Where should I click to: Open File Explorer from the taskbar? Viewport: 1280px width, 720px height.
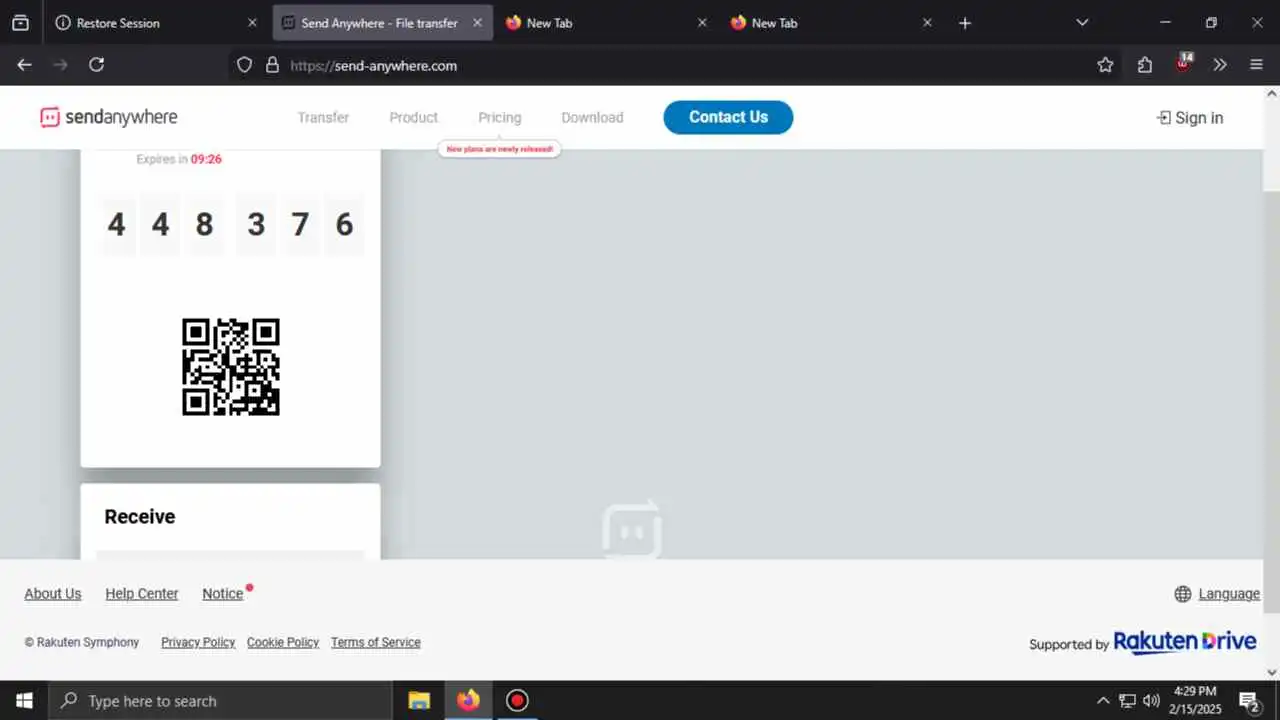419,701
